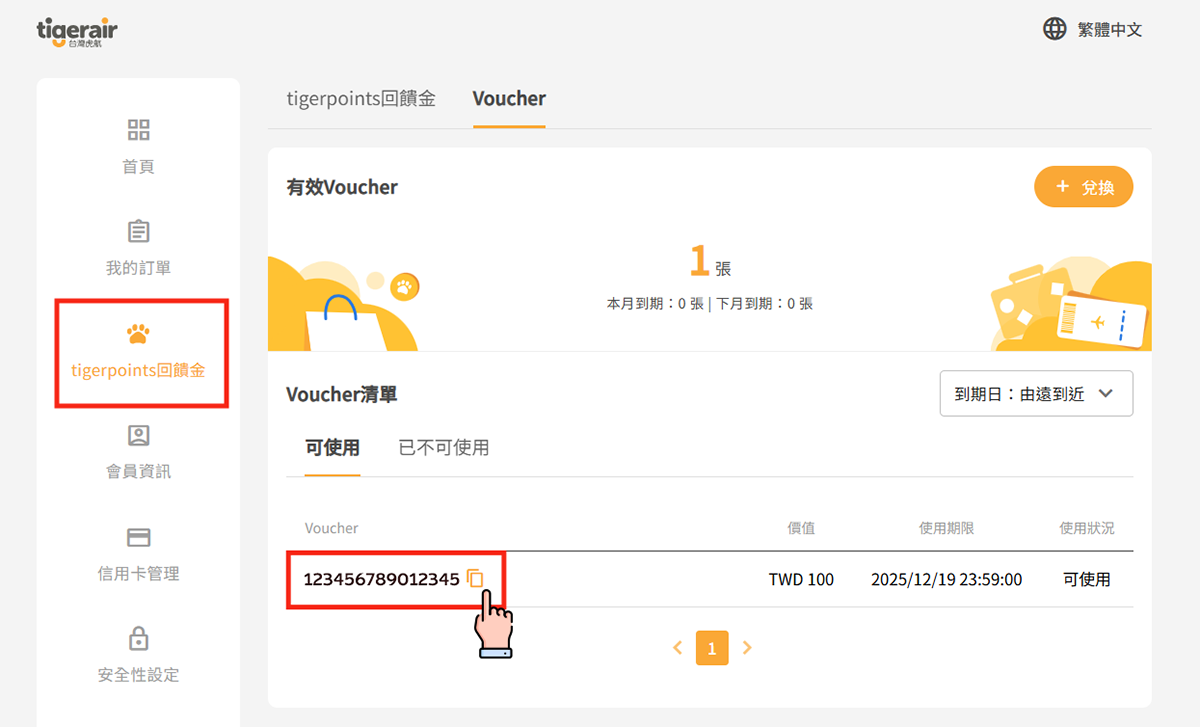Open 信用卡管理 credit card icon
Screen dimensions: 1200x727
click(x=138, y=538)
